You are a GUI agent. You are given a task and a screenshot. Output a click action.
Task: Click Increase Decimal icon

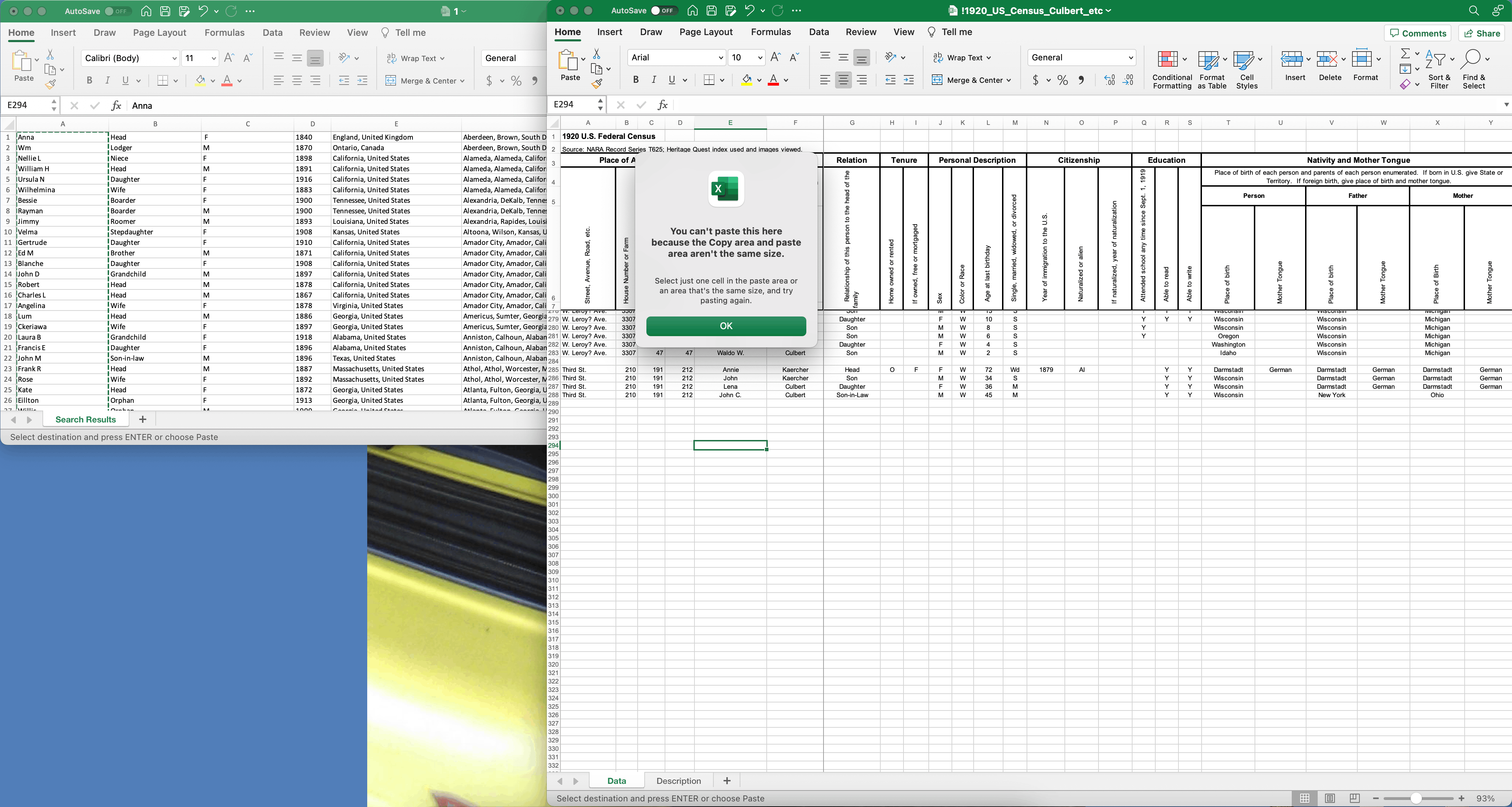(x=1109, y=80)
